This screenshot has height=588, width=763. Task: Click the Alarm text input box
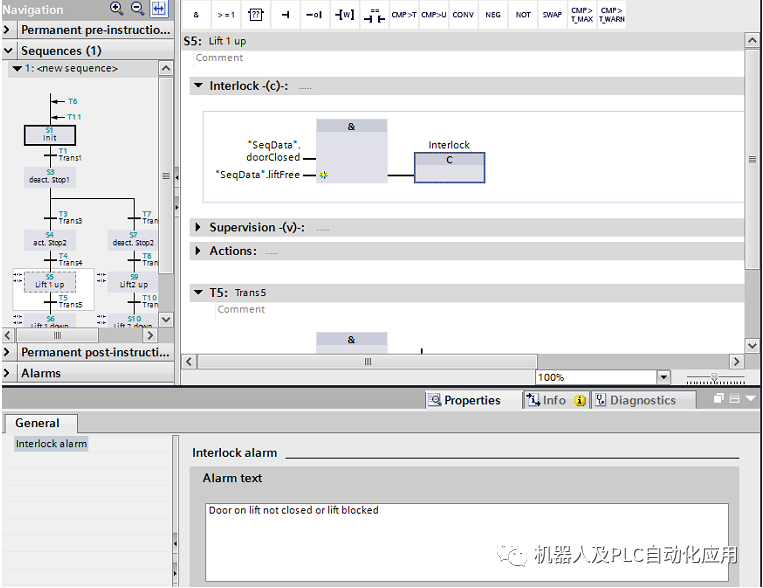(x=467, y=542)
